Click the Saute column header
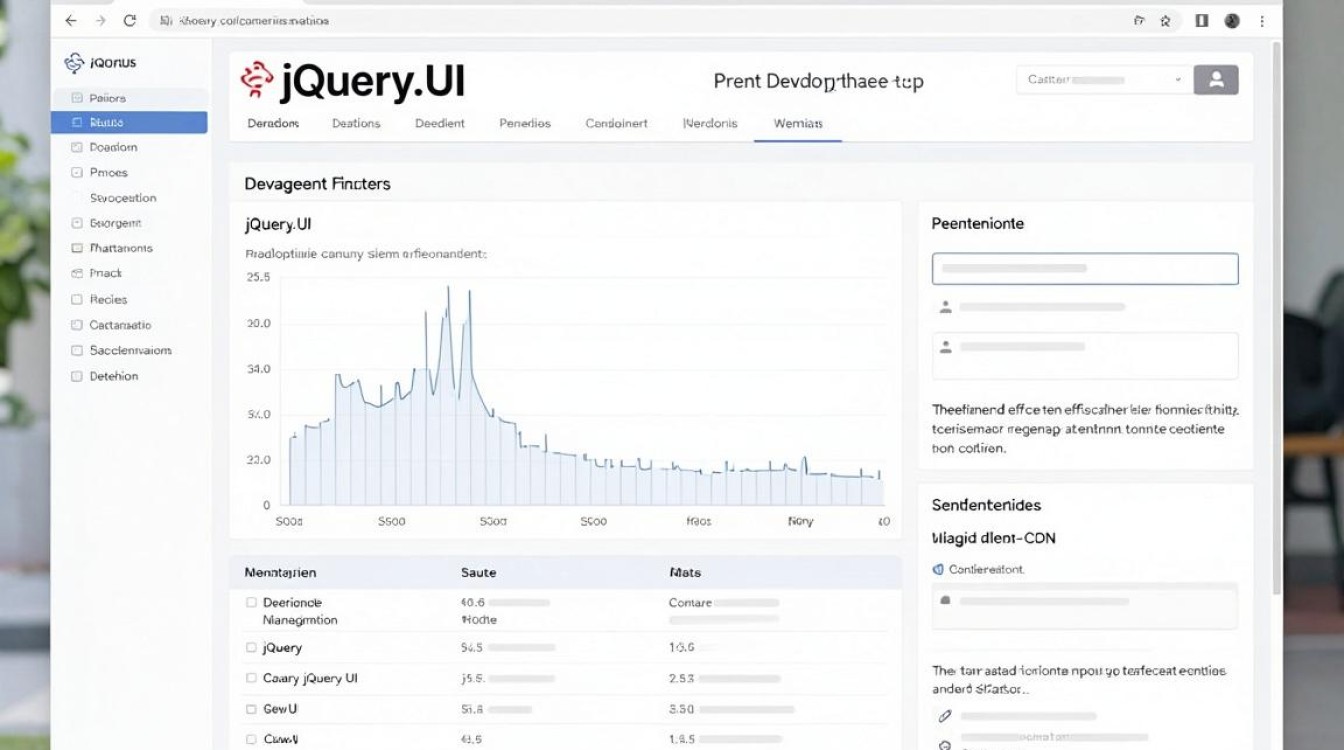 tap(478, 573)
